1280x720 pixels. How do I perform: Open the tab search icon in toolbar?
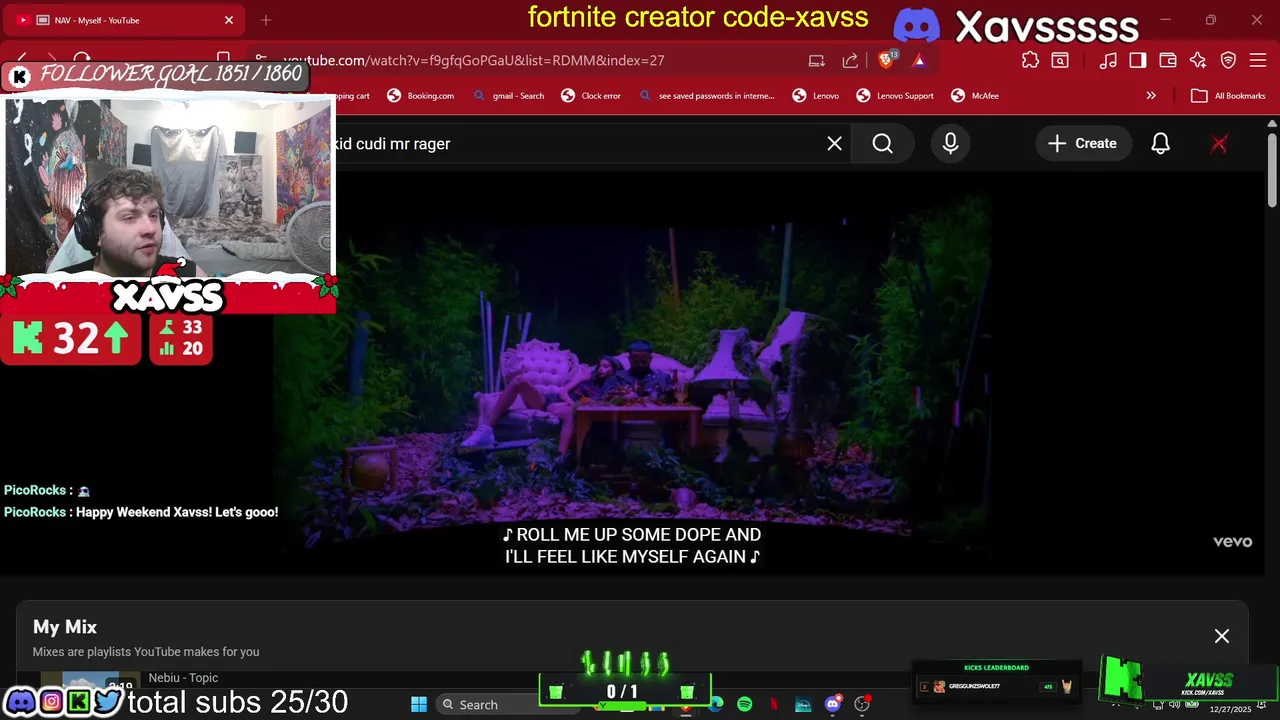pos(1059,60)
